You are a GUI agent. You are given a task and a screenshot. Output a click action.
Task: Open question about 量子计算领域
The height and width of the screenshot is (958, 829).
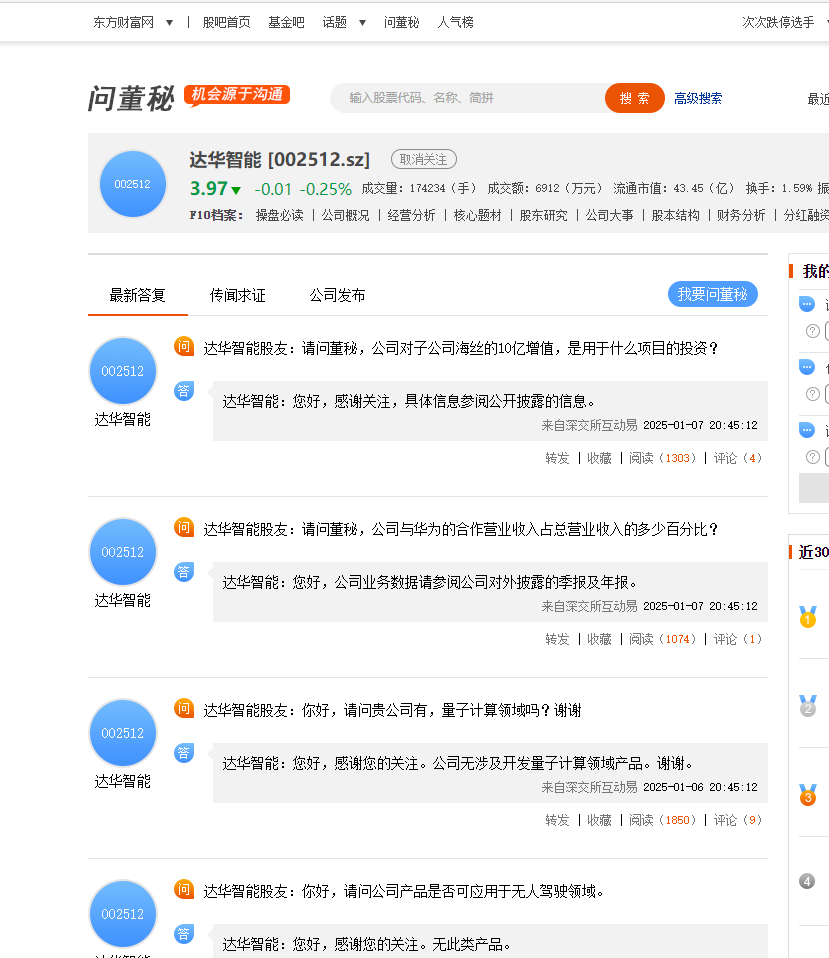click(392, 710)
